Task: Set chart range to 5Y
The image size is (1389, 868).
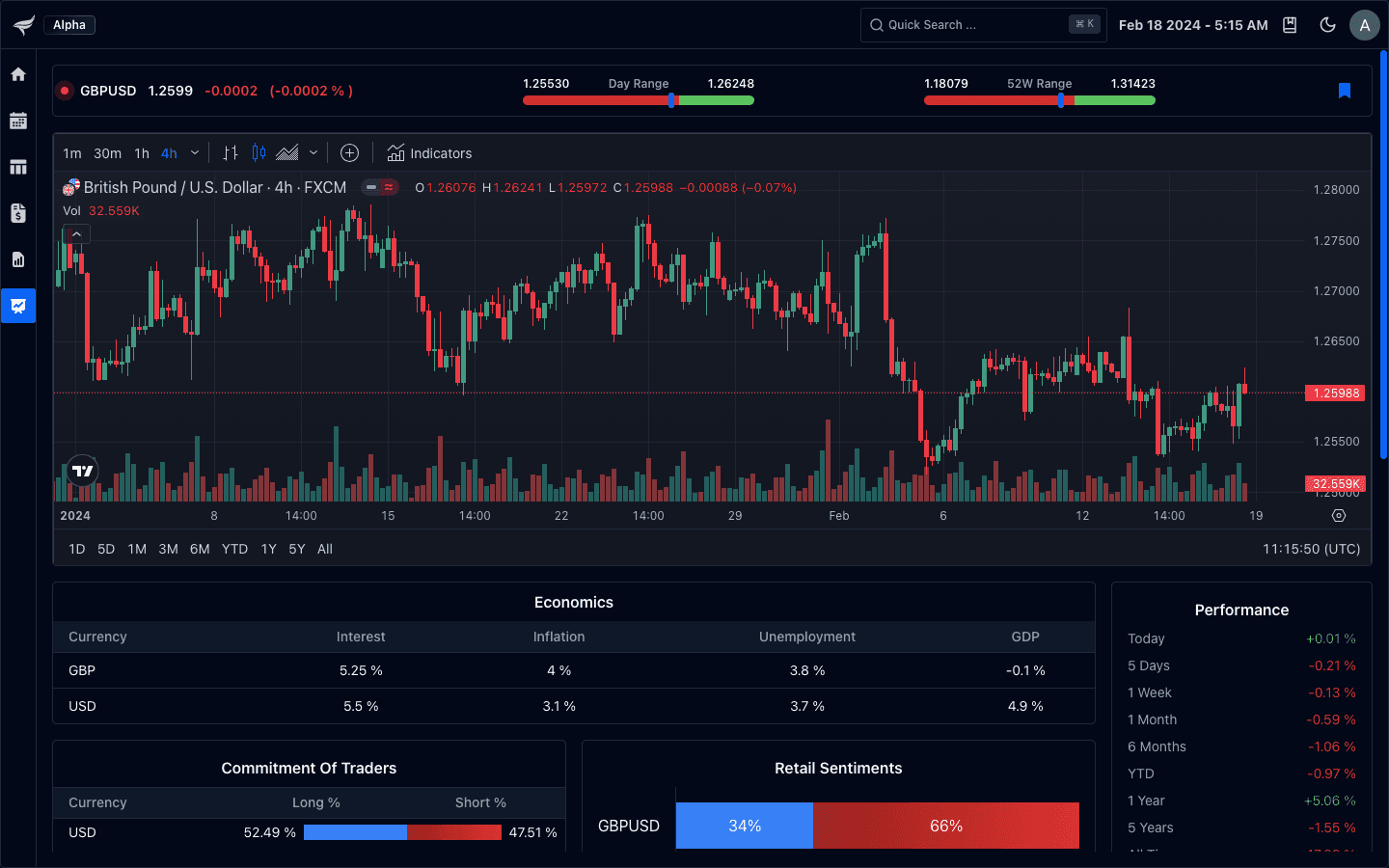Action: tap(297, 549)
